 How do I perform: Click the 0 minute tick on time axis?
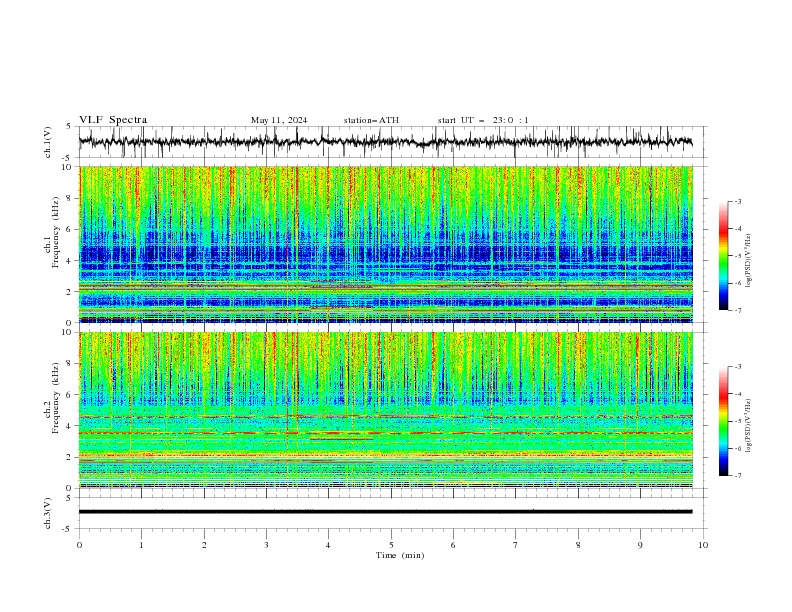coord(79,545)
